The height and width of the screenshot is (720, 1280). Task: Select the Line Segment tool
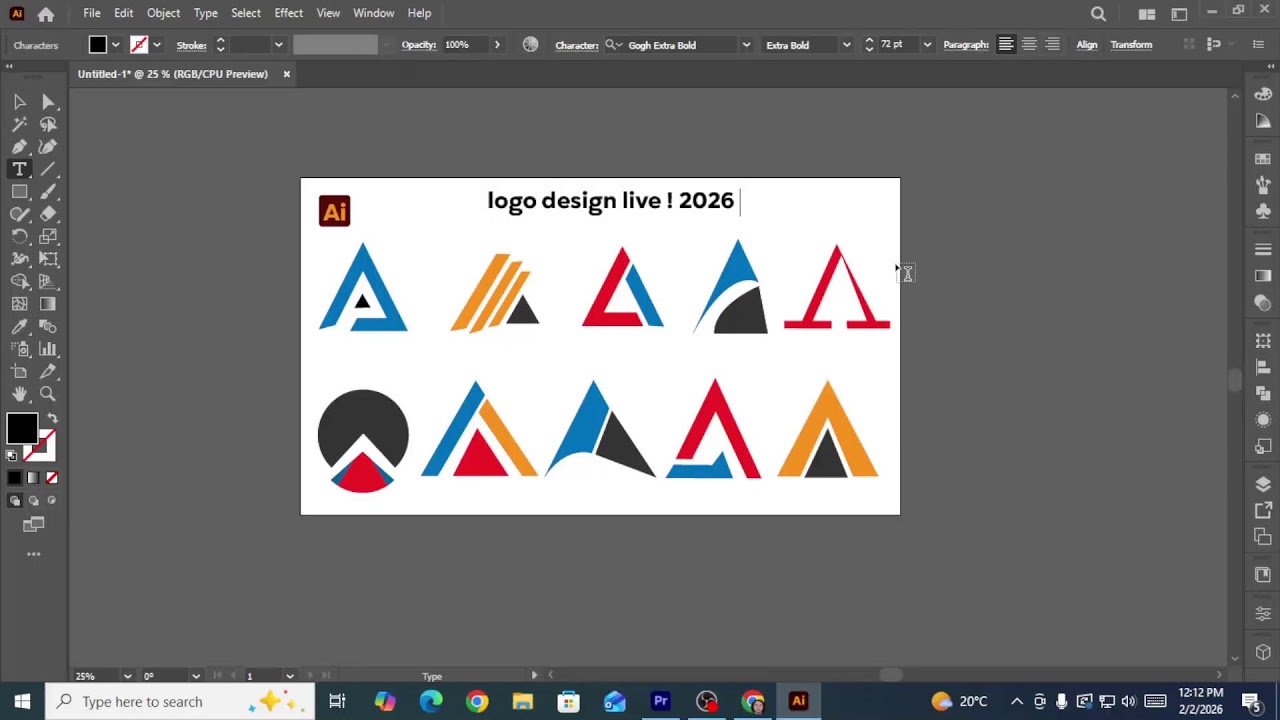(48, 170)
